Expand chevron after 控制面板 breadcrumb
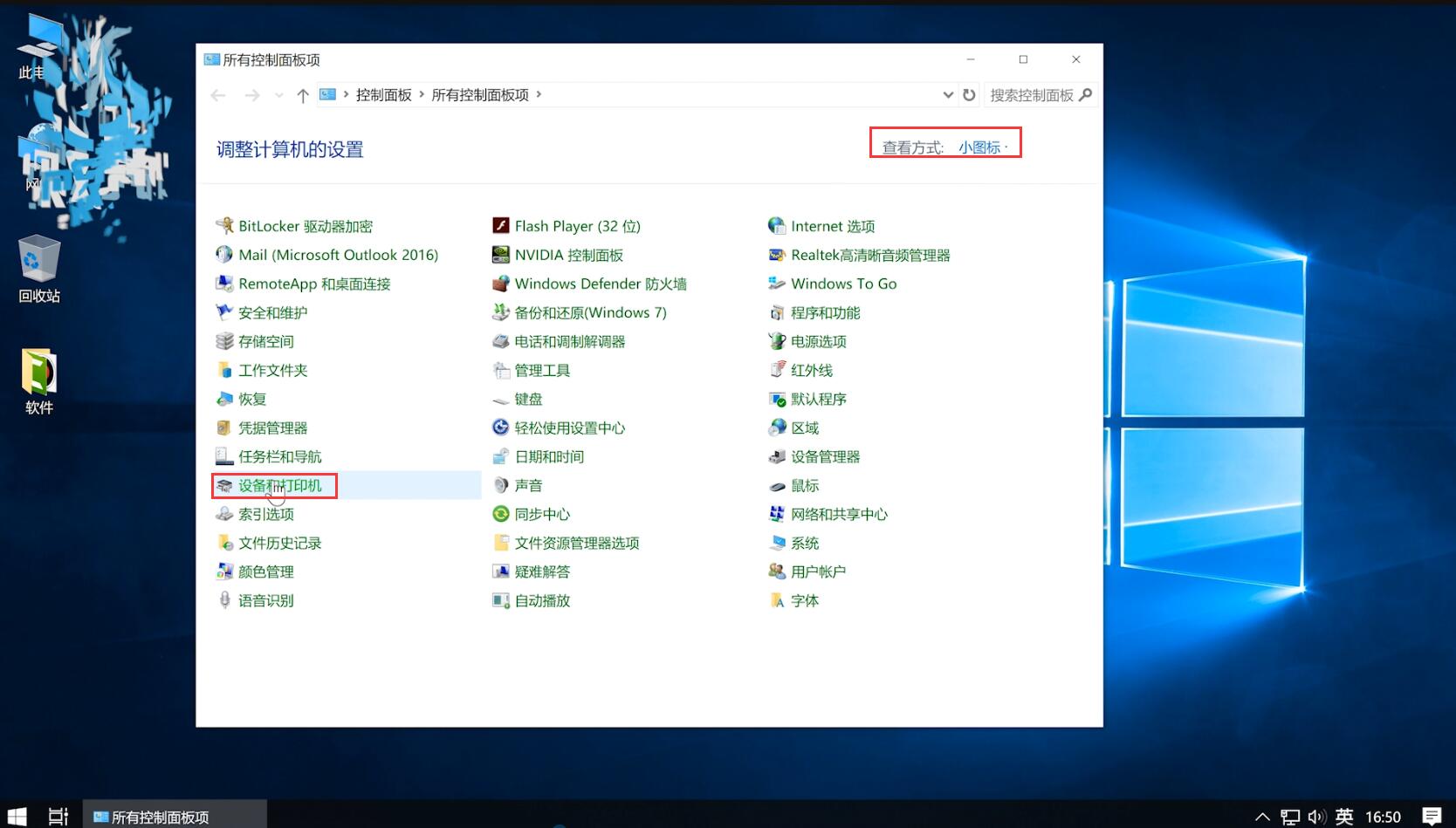The image size is (1456, 828). (x=422, y=94)
